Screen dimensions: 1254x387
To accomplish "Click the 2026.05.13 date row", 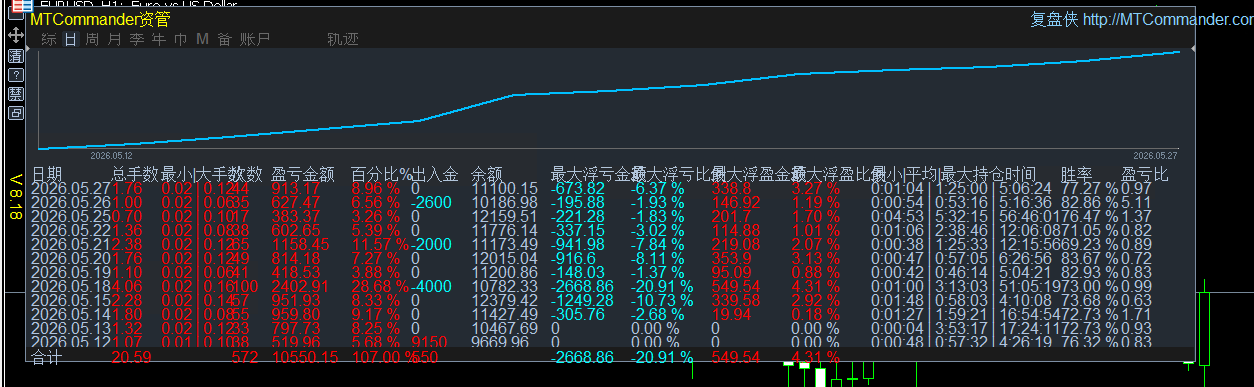I will pyautogui.click(x=71, y=328).
